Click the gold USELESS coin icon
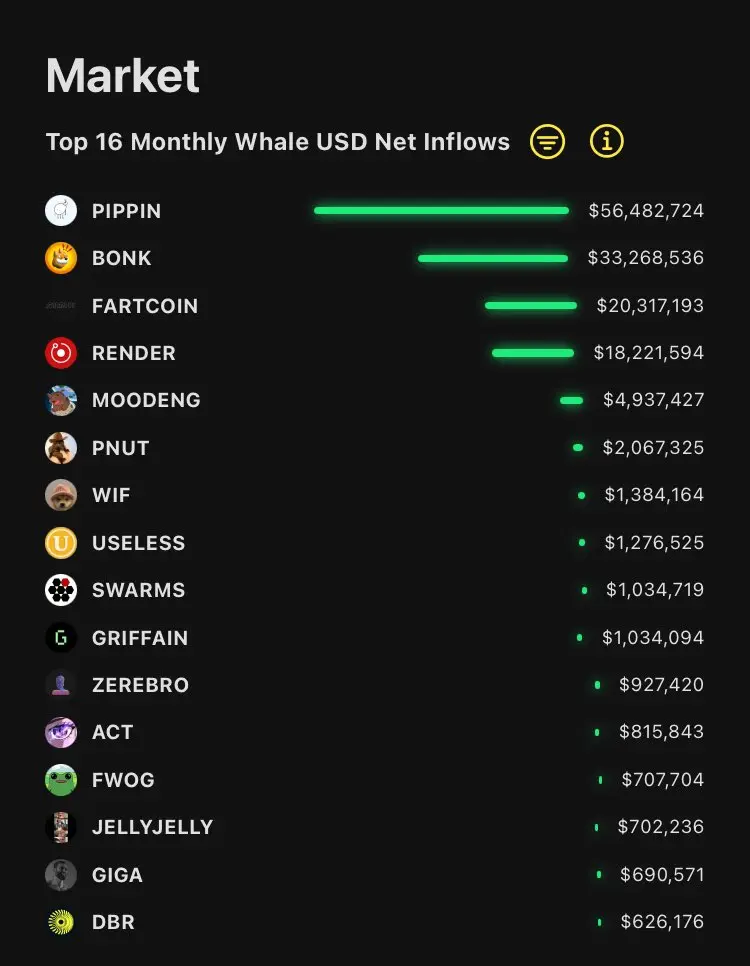 pos(61,543)
